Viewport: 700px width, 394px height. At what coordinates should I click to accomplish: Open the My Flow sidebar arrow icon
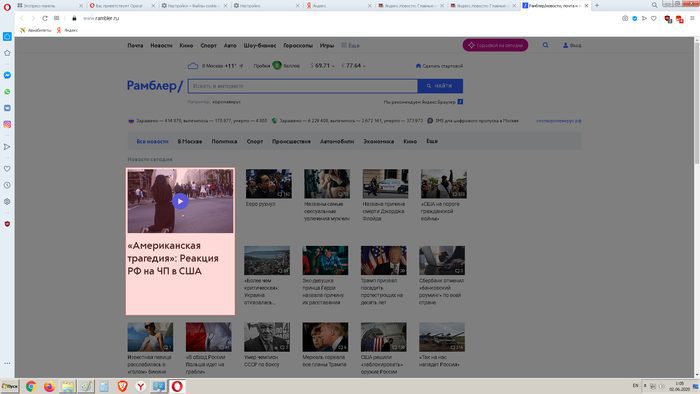click(x=7, y=147)
